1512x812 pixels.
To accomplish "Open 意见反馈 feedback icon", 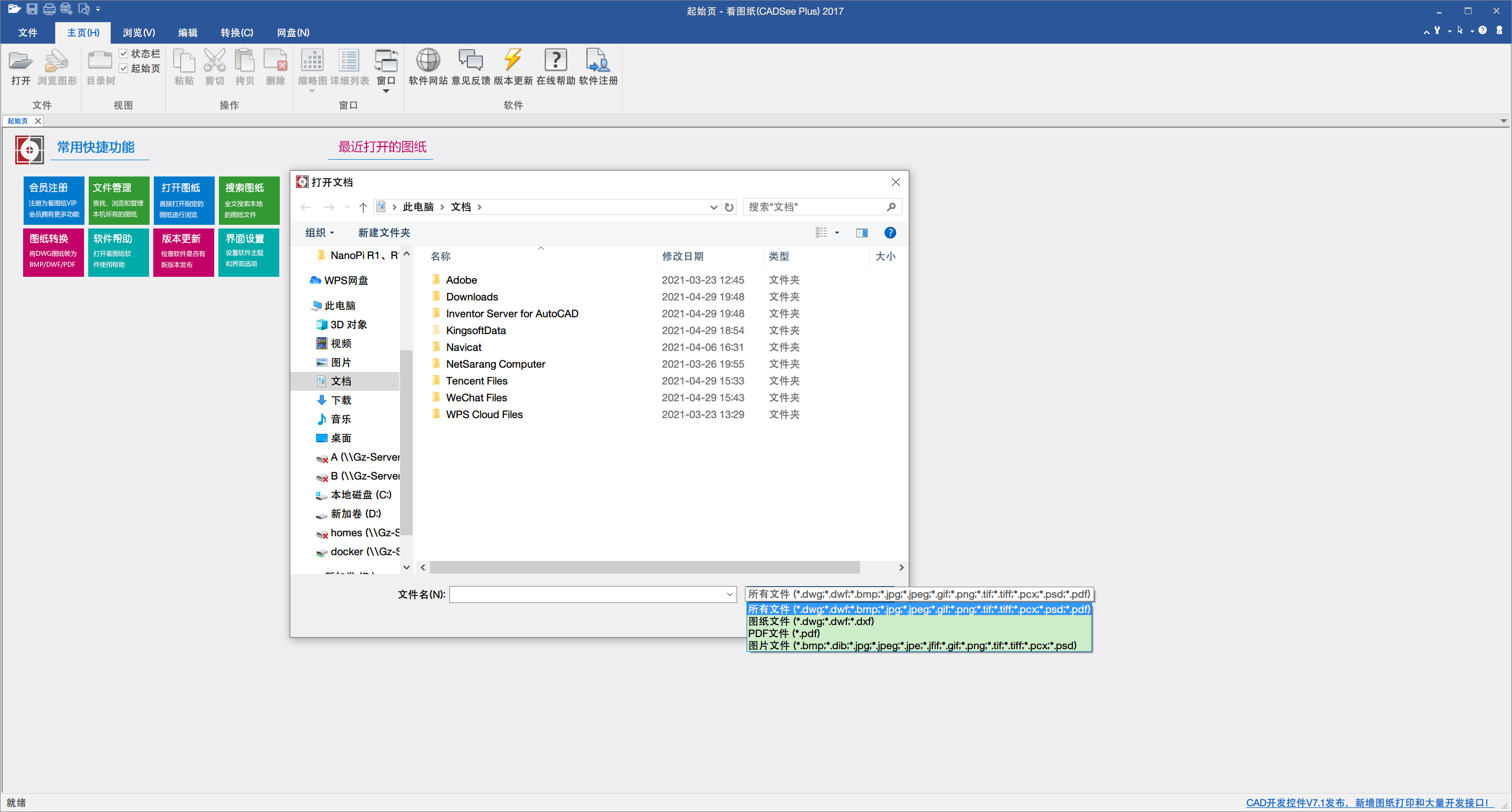I will [470, 60].
